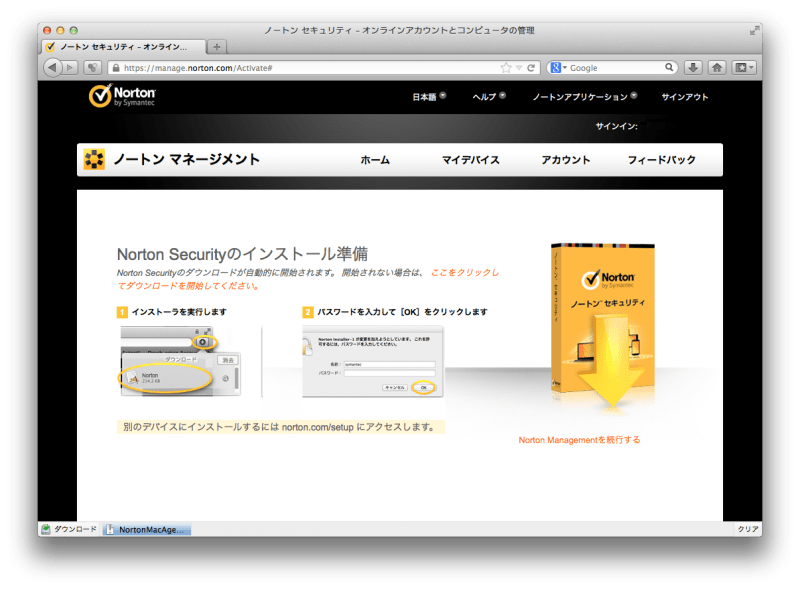Open the フィードバック navigation tab
This screenshot has height=589, width=800.
[x=661, y=160]
